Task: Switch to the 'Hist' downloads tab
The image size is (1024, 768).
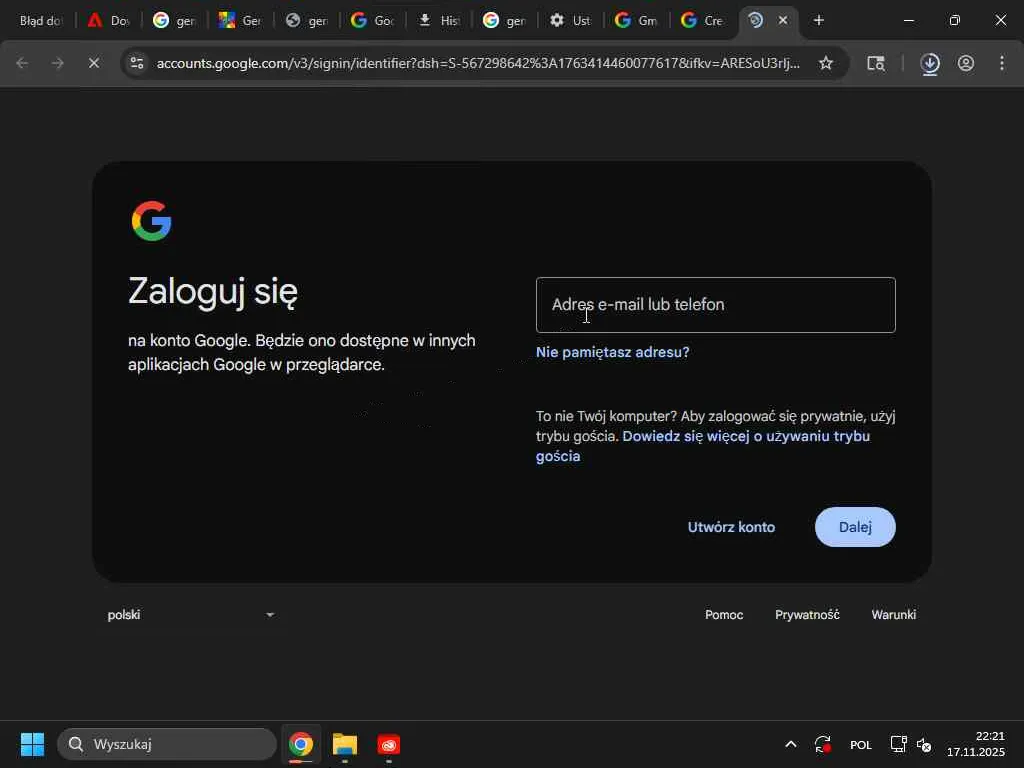Action: pos(439,20)
